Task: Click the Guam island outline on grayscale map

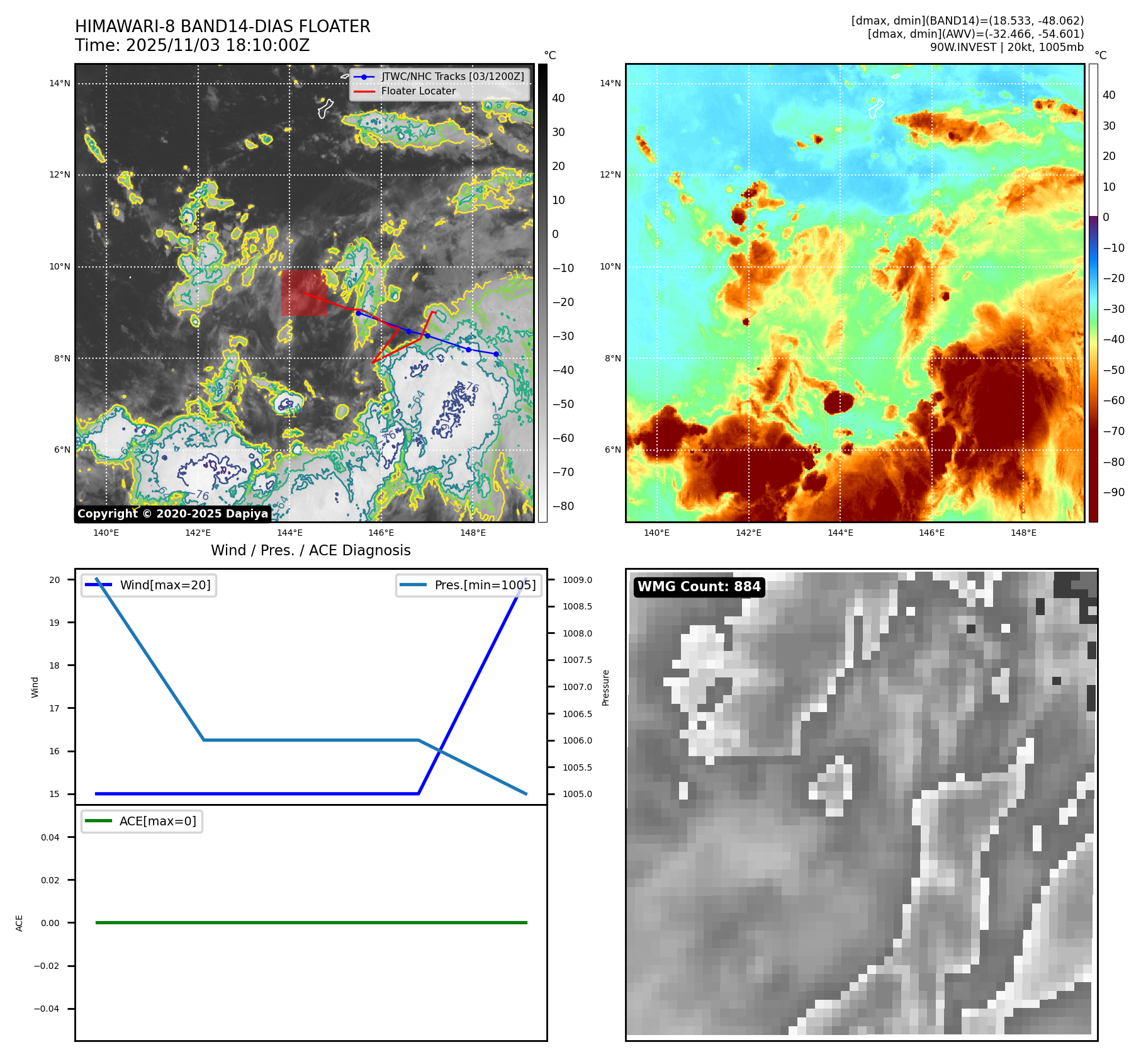Action: point(325,108)
